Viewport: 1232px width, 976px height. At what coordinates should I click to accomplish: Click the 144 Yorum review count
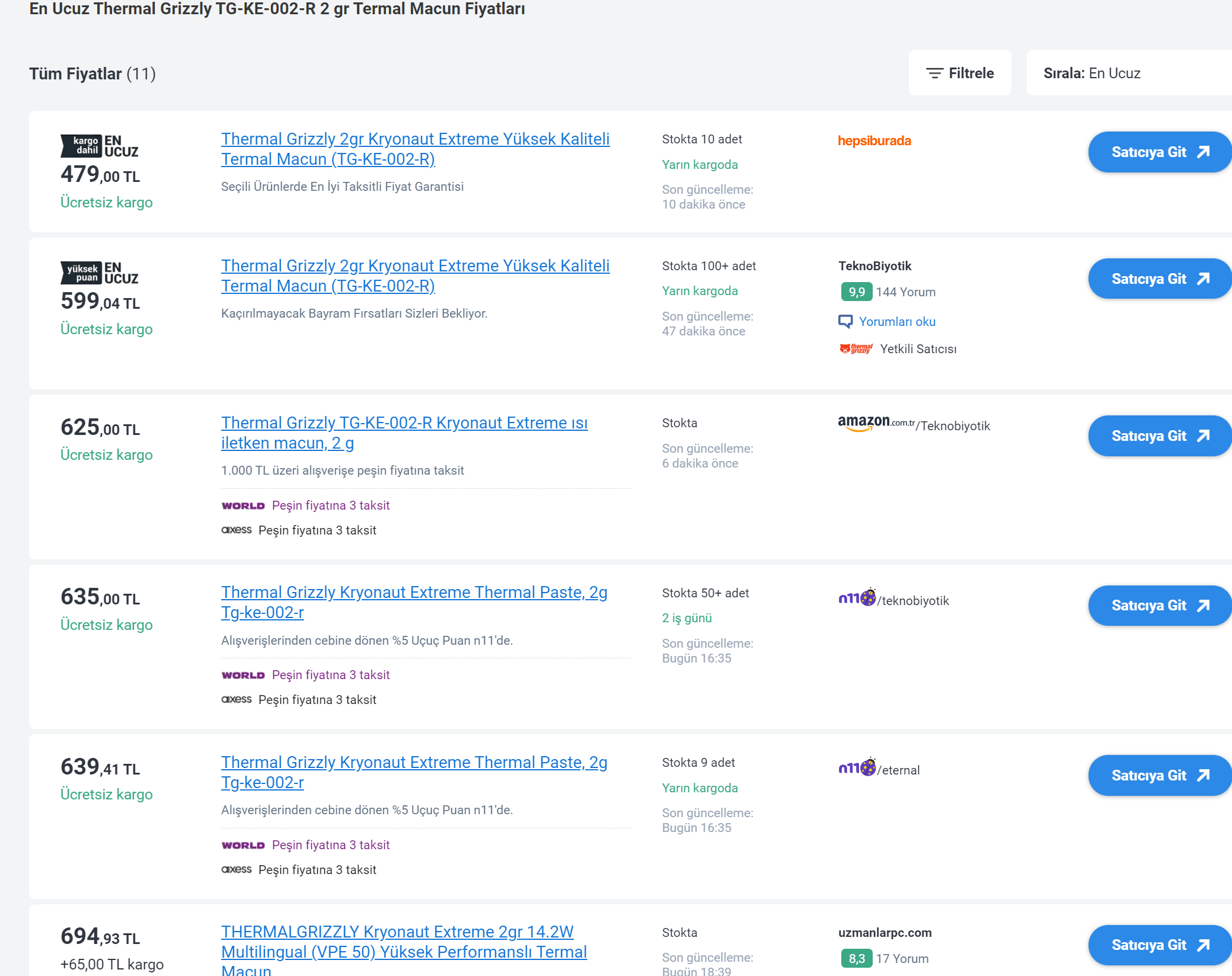pos(905,292)
